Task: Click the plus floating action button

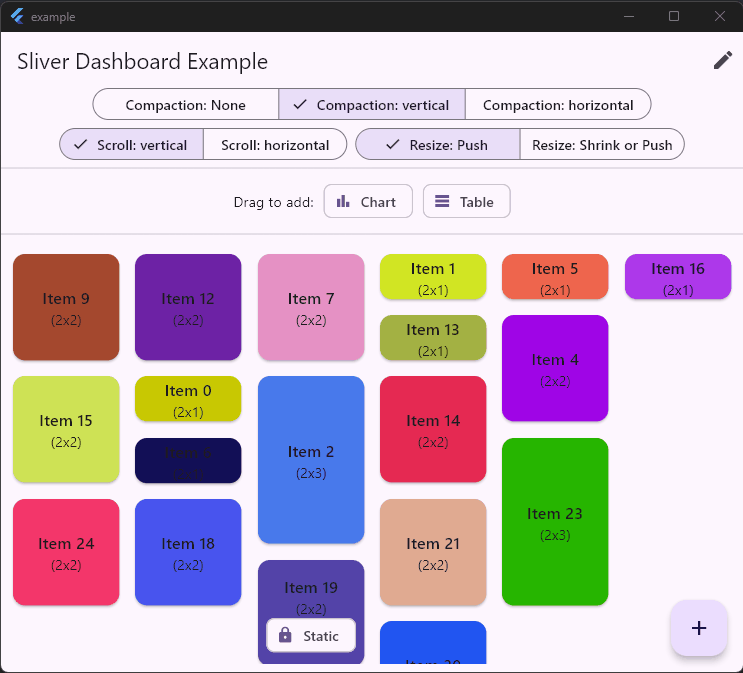Action: click(698, 628)
